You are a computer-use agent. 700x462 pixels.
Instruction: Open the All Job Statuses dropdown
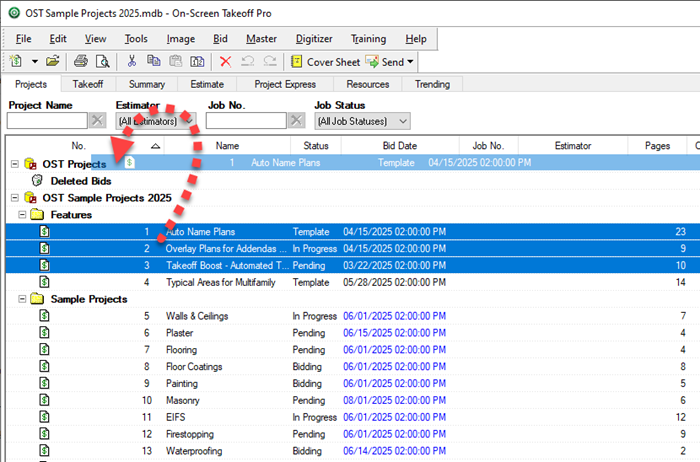pos(362,121)
